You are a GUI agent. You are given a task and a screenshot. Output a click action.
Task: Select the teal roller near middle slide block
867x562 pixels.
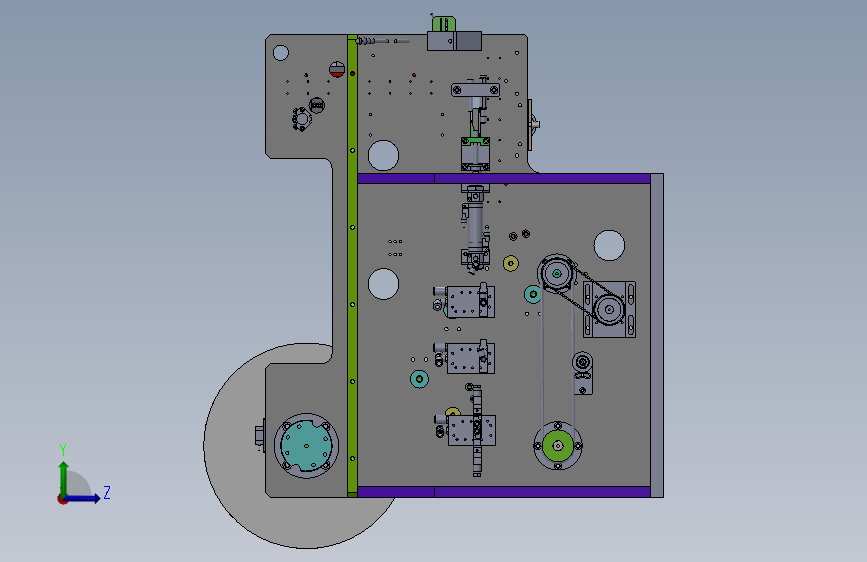click(x=419, y=379)
